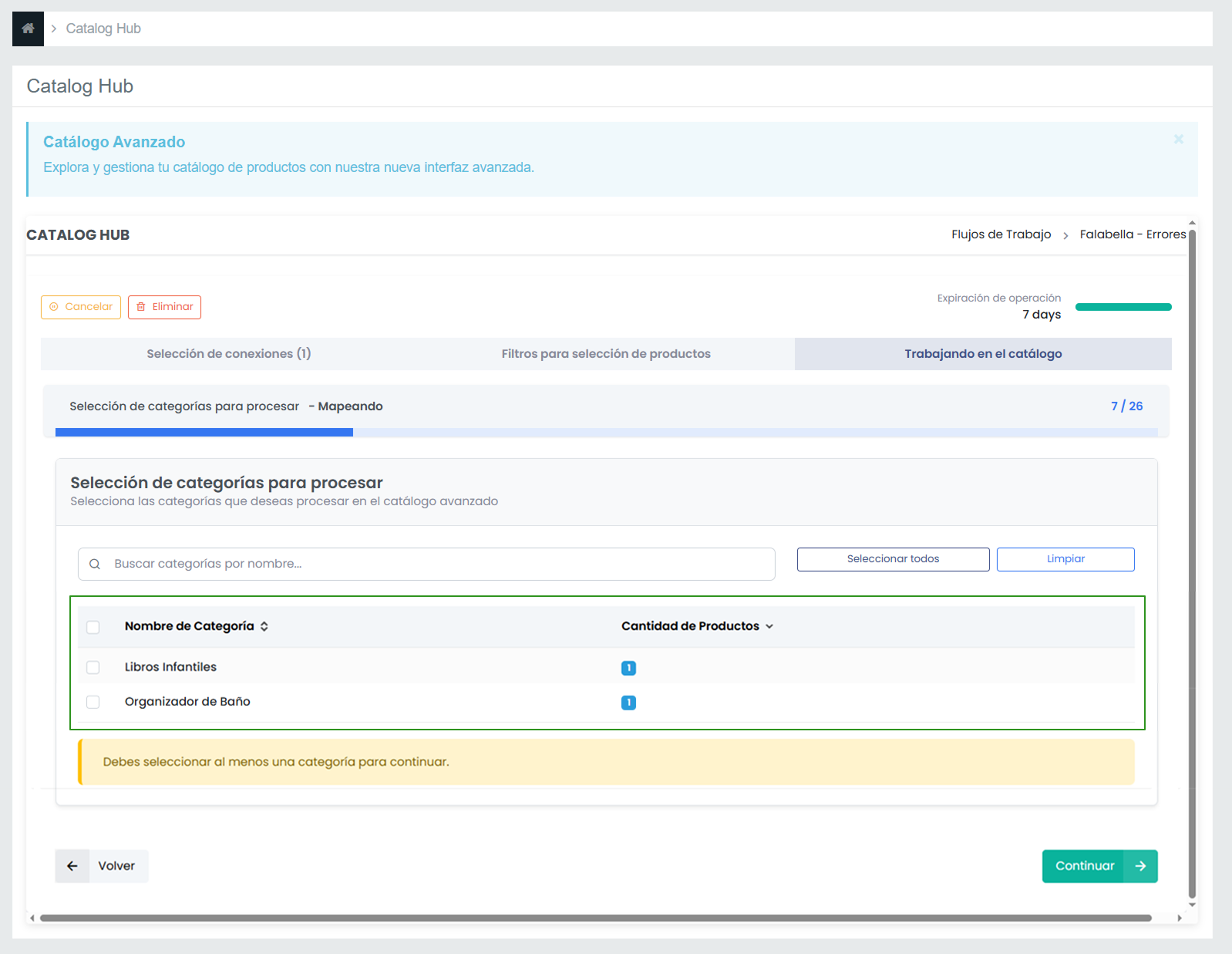Click the magnifier icon in search field
Image resolution: width=1232 pixels, height=954 pixels.
(95, 565)
